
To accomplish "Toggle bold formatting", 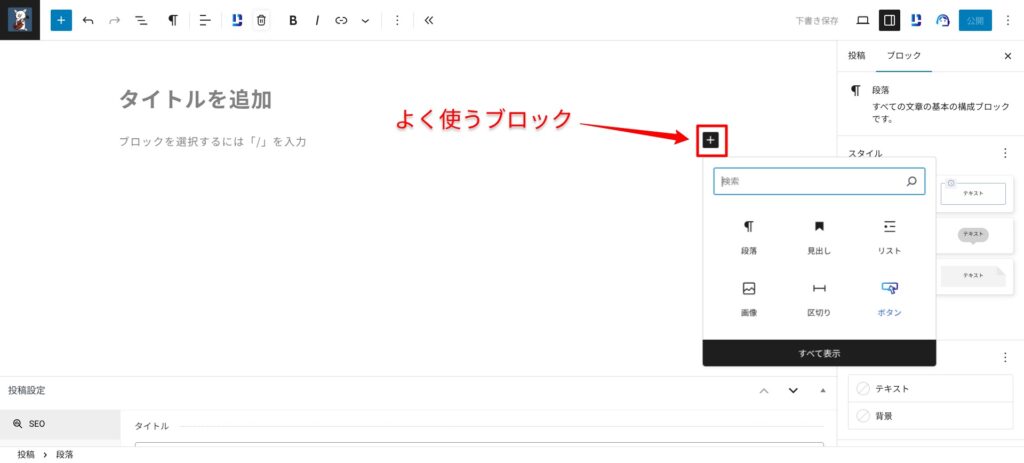I will [x=293, y=20].
